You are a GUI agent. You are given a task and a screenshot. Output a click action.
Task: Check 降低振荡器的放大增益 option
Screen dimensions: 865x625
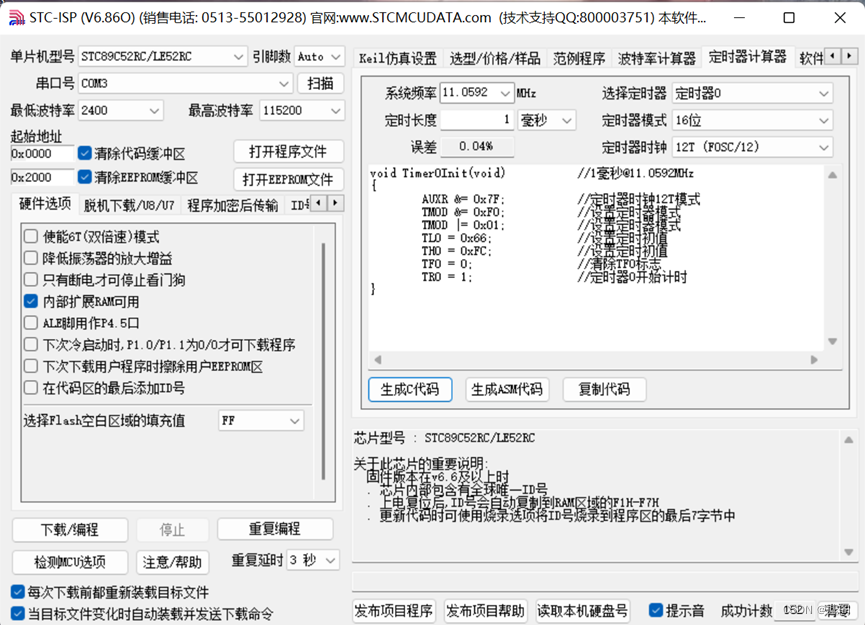pos(31,258)
